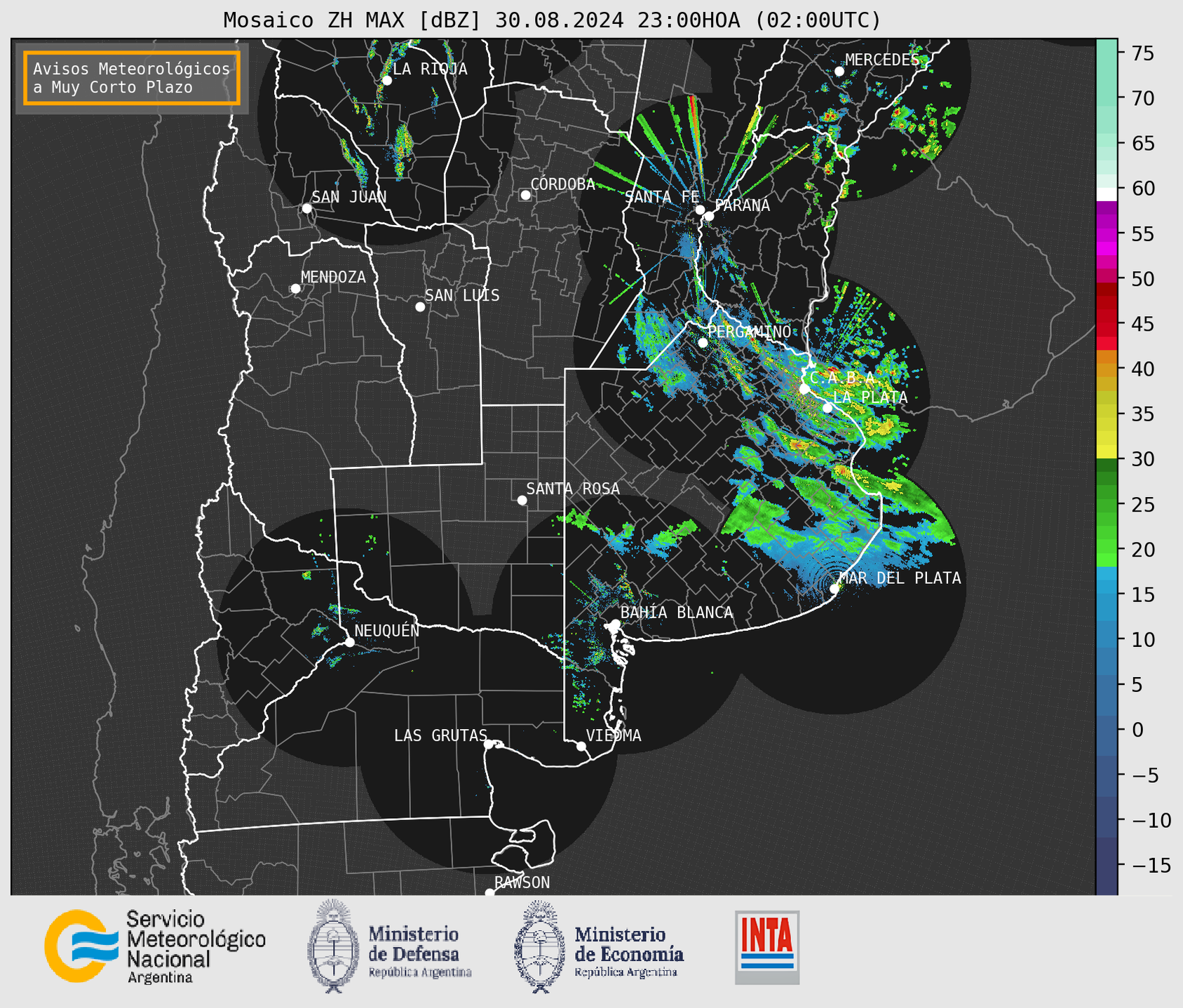
Task: Click the VIEDMA city marker dot
Action: [581, 747]
